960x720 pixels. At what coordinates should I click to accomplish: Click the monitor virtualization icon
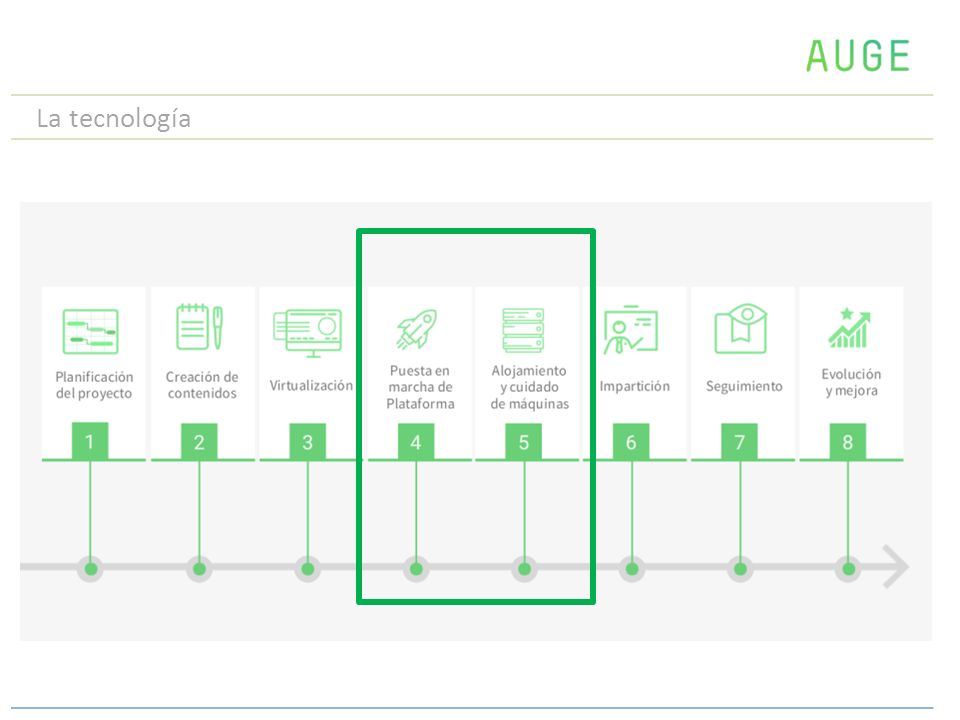point(307,333)
